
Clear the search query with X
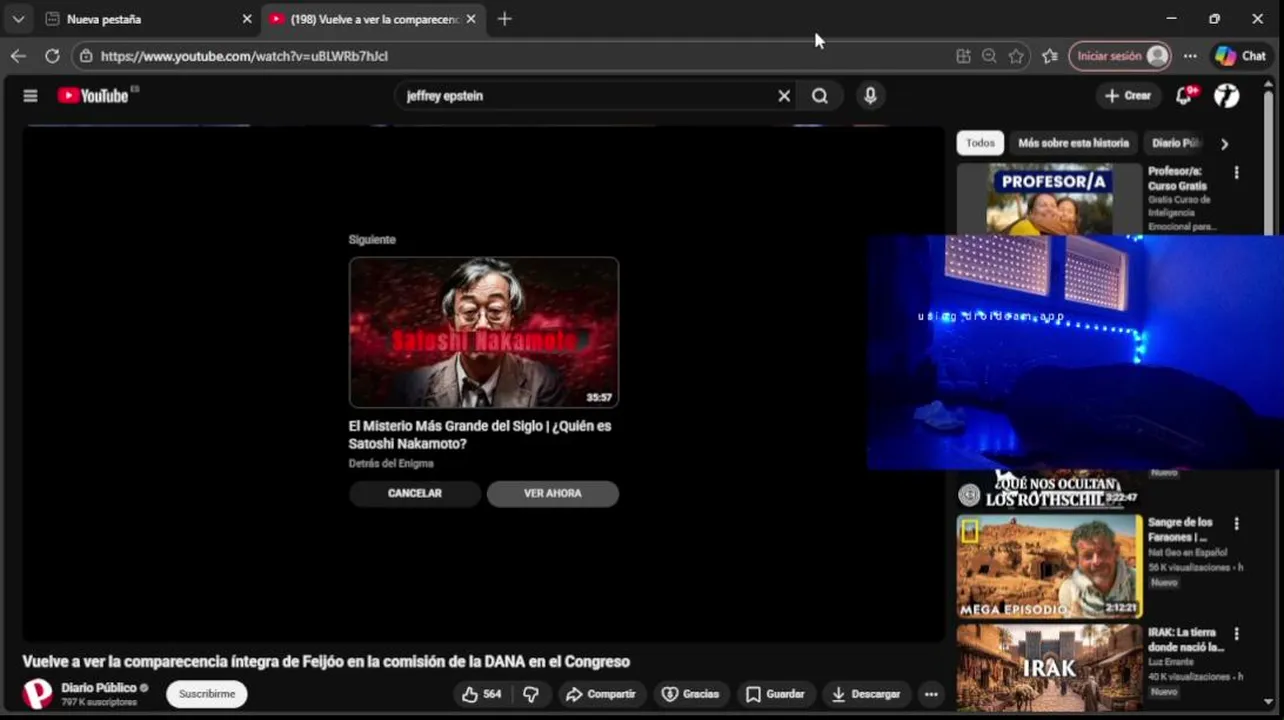(x=784, y=96)
